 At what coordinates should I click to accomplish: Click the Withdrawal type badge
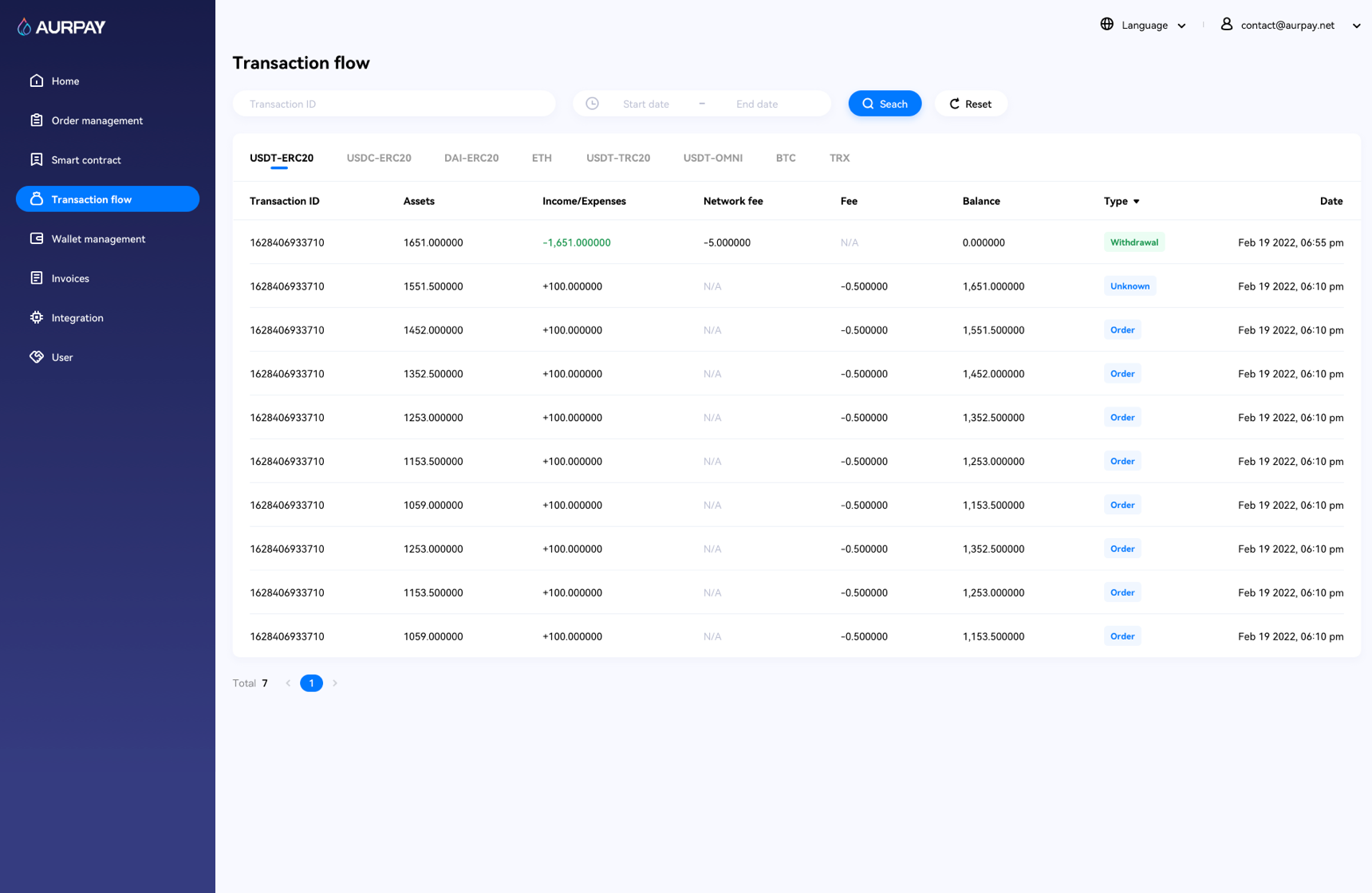(1134, 242)
